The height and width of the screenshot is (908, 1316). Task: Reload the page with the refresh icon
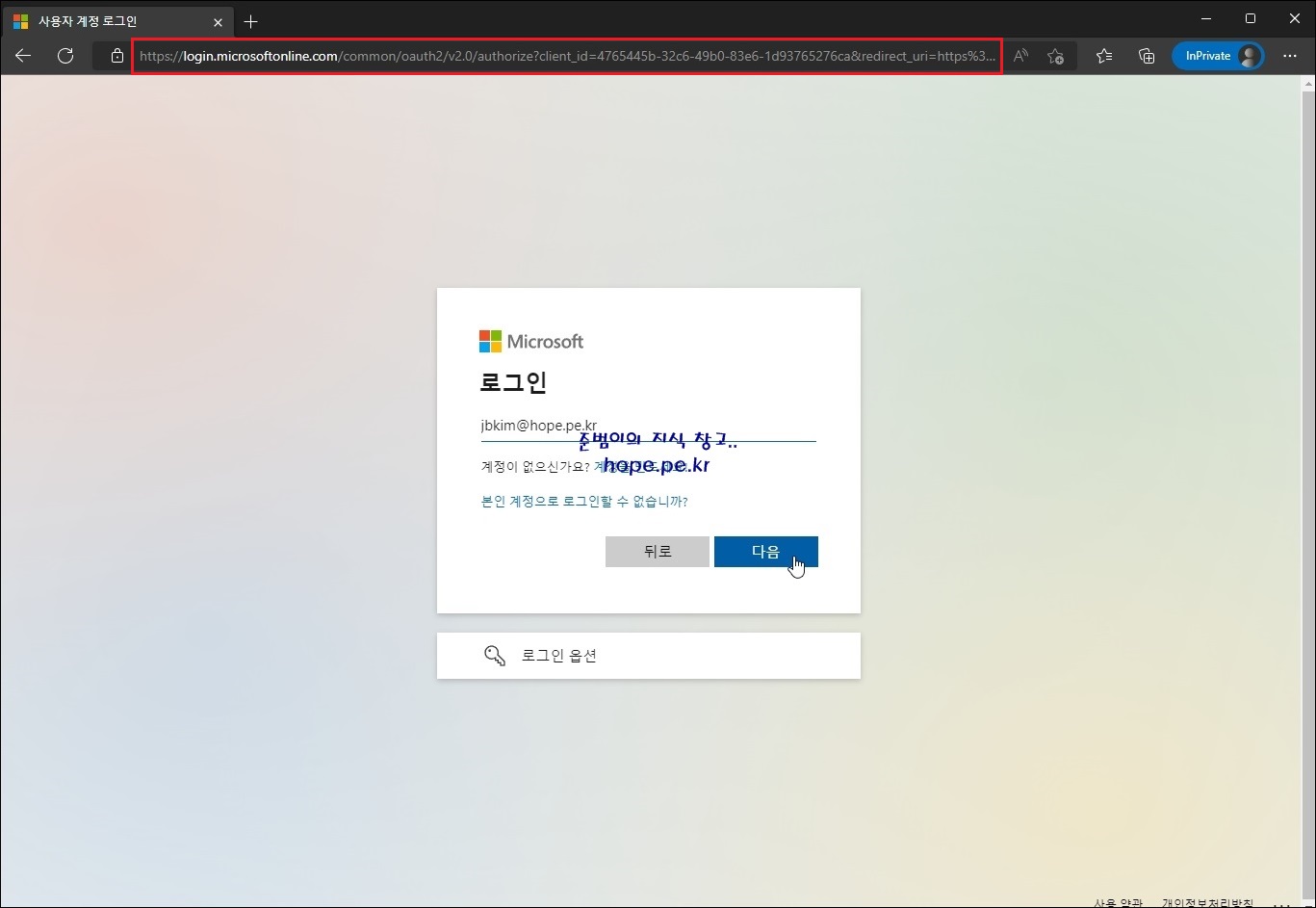65,56
